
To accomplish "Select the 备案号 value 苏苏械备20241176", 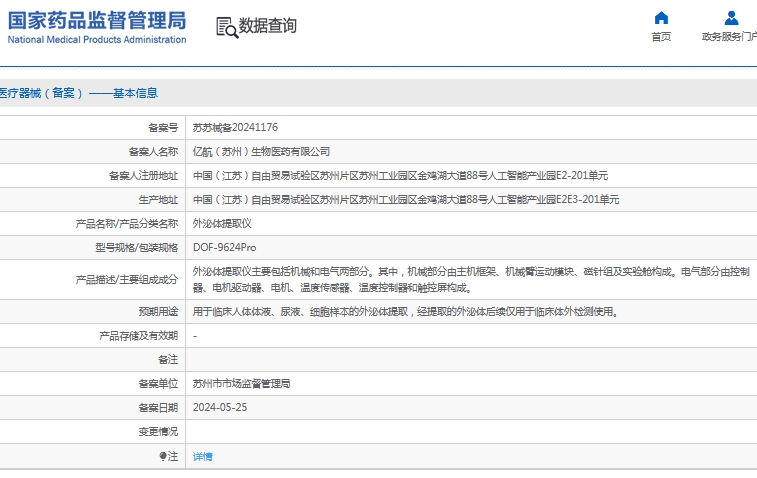I will coord(235,127).
